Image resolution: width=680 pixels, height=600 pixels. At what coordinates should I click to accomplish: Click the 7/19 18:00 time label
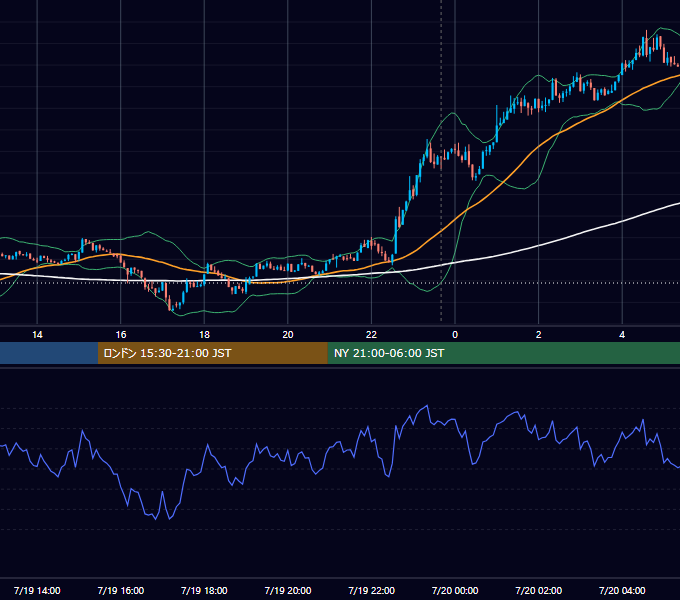[204, 590]
